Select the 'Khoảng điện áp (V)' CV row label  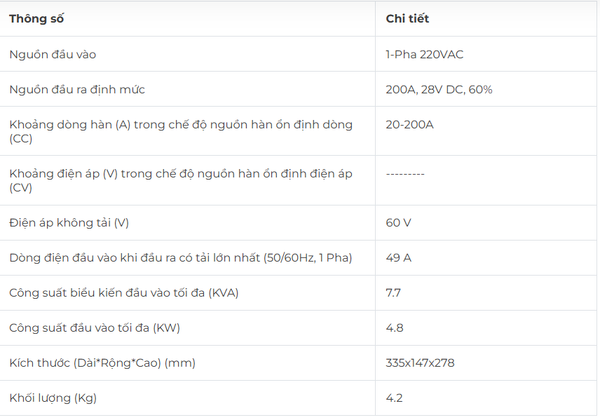(181, 180)
